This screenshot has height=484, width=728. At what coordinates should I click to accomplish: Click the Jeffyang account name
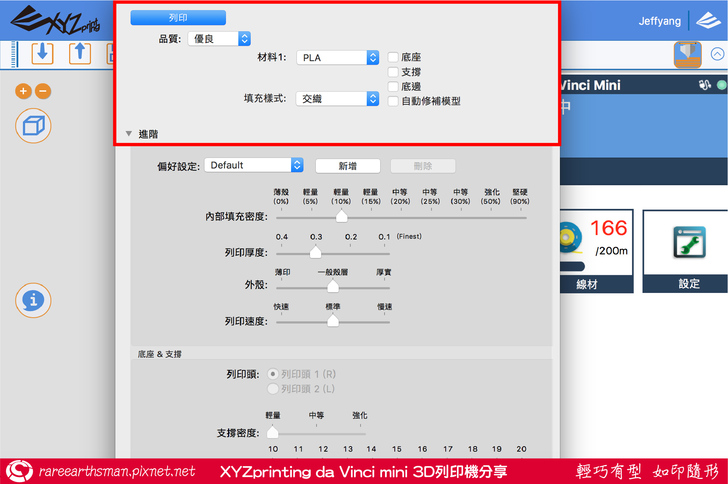point(660,21)
